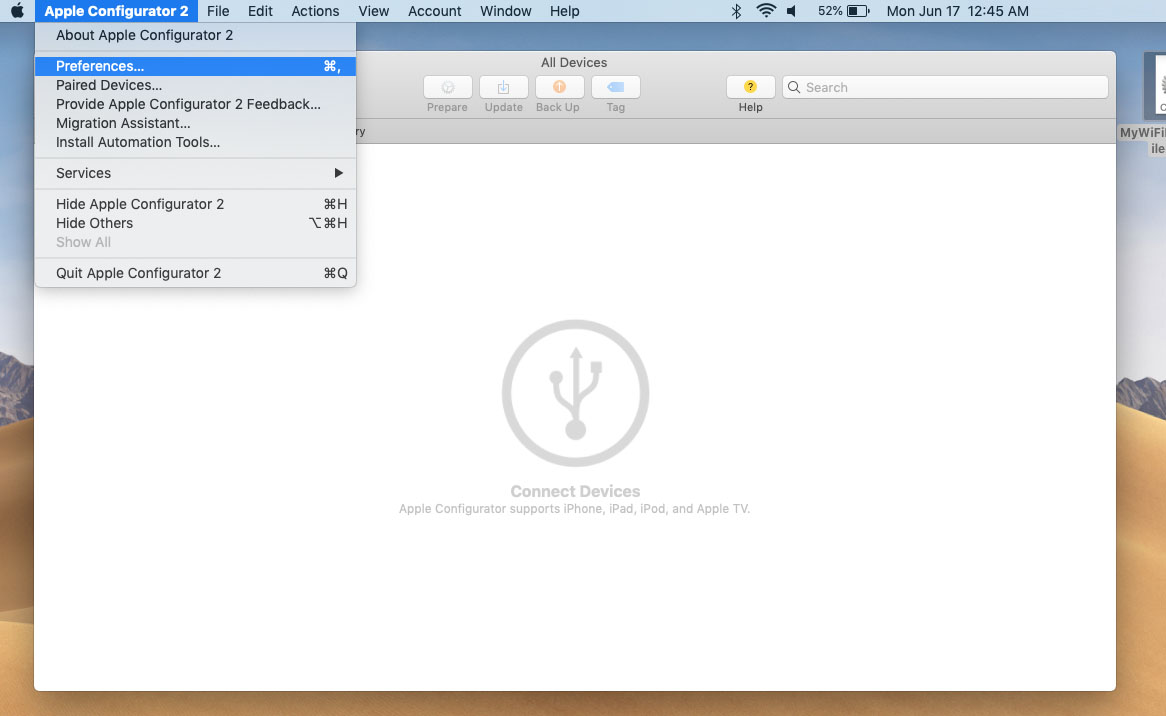The image size is (1166, 716).
Task: Select Hide Others menu item
Action: pyautogui.click(x=196, y=223)
